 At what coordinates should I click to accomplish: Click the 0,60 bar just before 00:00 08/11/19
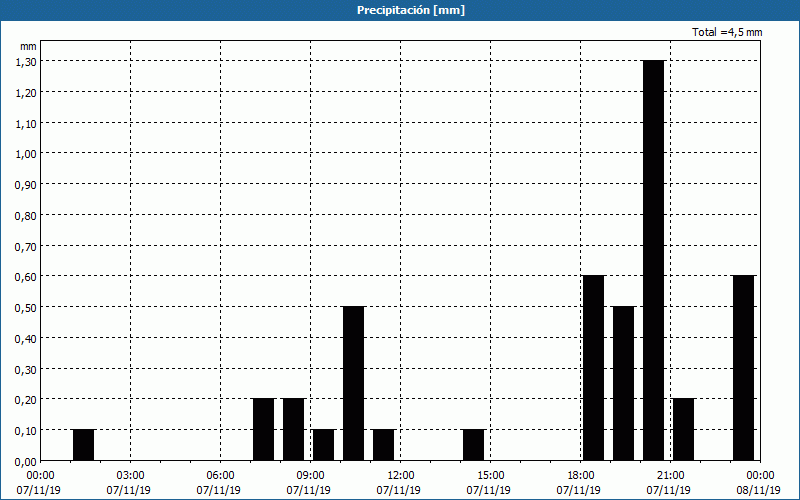(x=744, y=368)
